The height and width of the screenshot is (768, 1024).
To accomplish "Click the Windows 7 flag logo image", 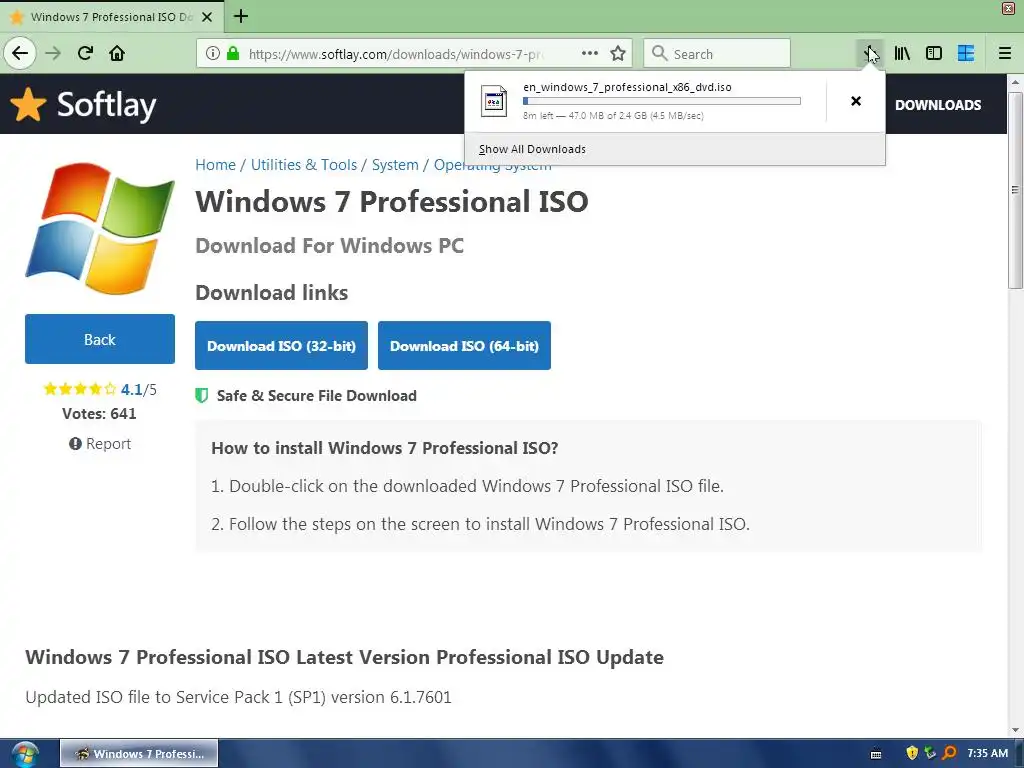I will (x=100, y=228).
